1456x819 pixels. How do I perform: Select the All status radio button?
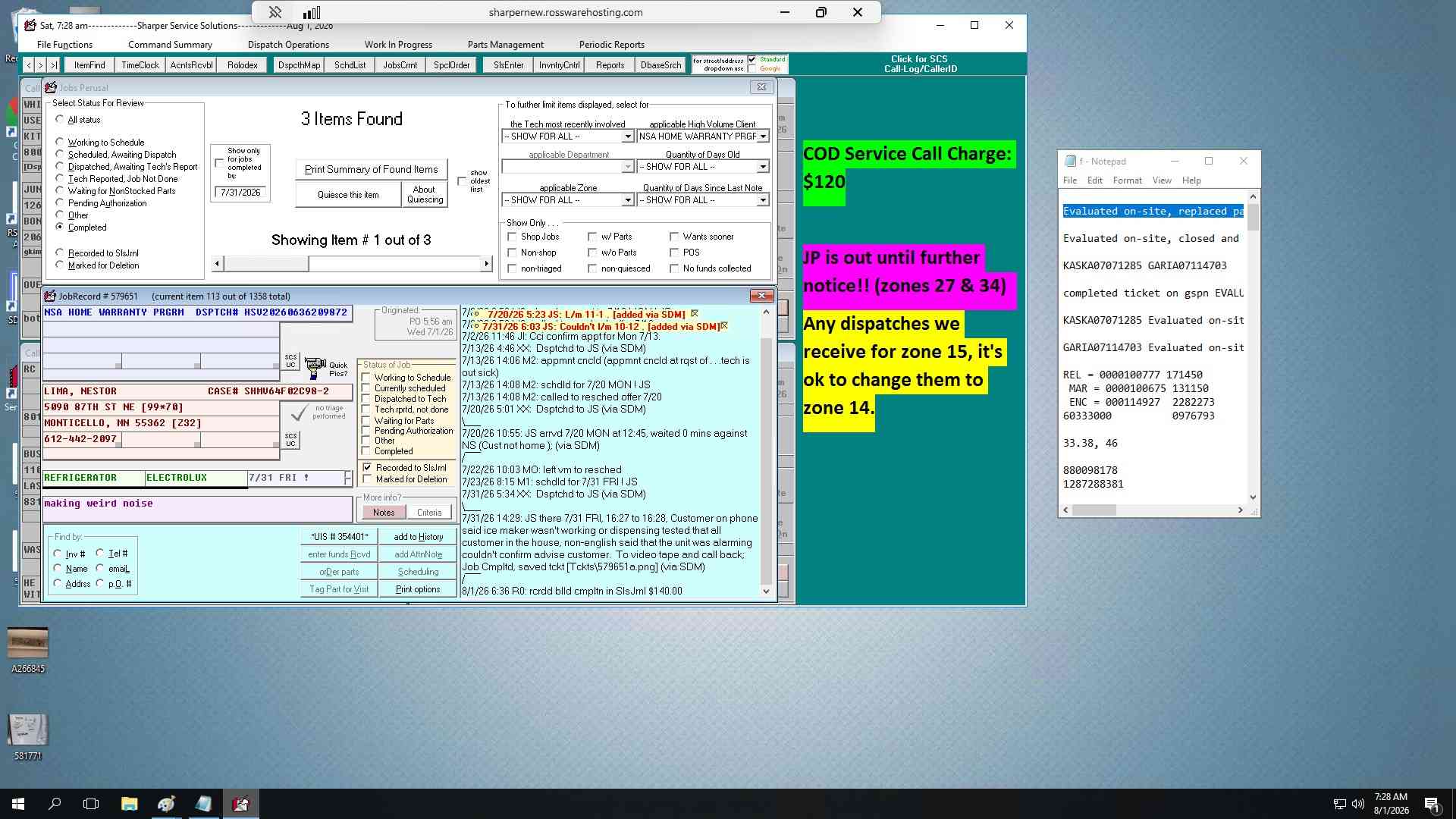click(x=60, y=119)
